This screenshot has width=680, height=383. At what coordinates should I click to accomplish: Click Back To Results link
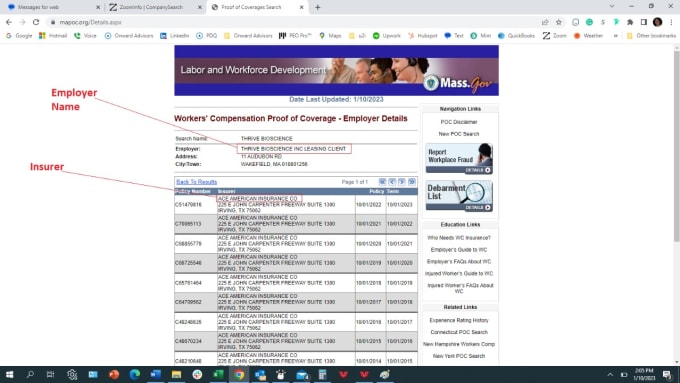[196, 182]
